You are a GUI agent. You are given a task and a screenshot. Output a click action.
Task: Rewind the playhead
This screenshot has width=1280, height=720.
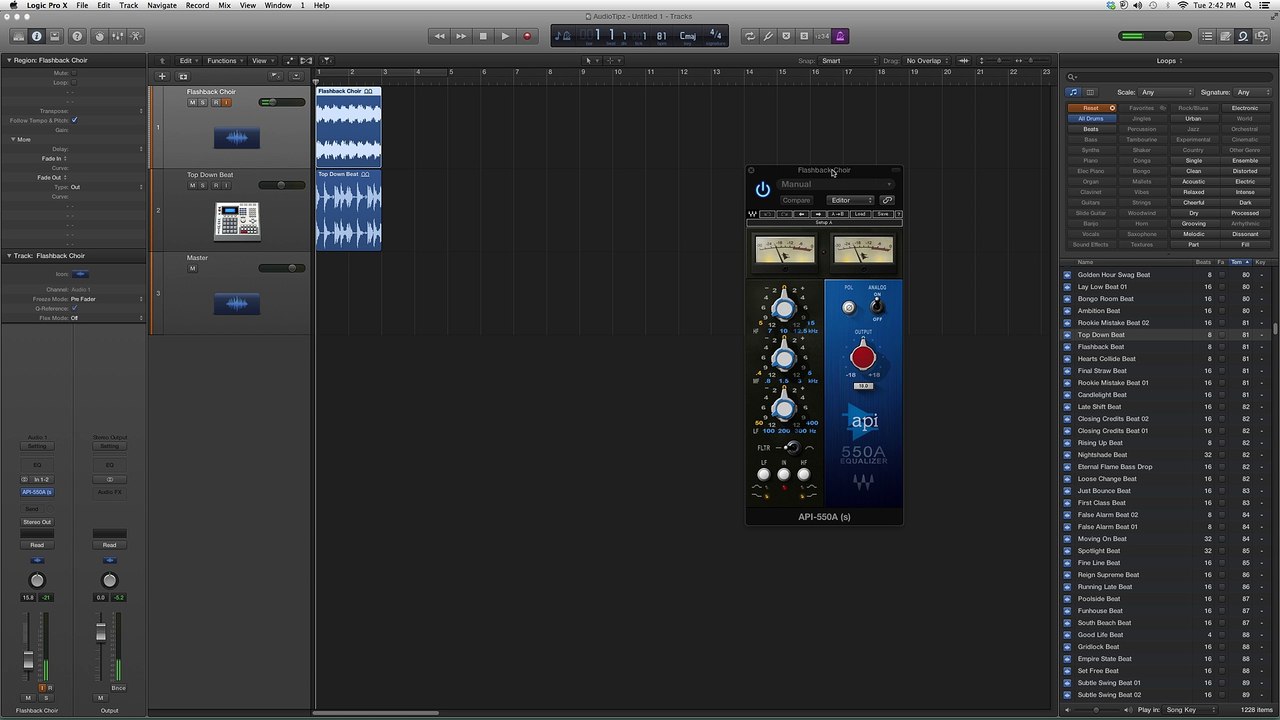click(x=439, y=36)
